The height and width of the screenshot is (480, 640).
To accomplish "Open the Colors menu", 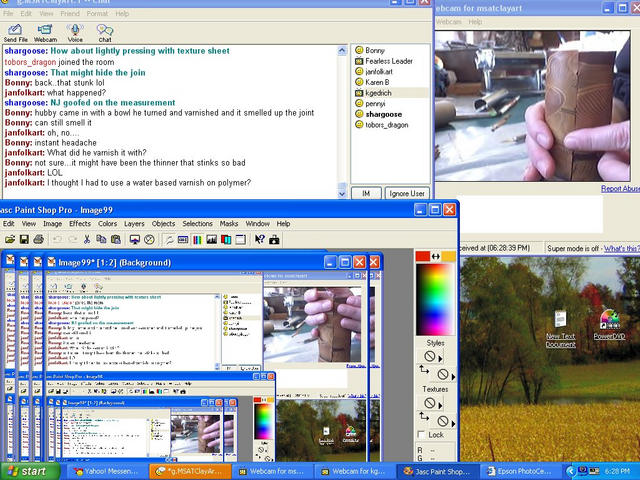I will pyautogui.click(x=107, y=224).
